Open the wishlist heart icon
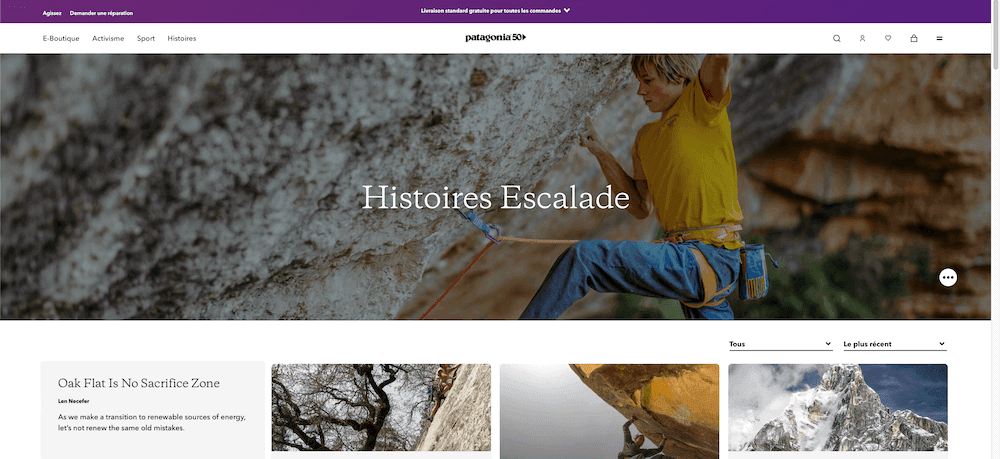This screenshot has height=459, width=1000. tap(888, 38)
